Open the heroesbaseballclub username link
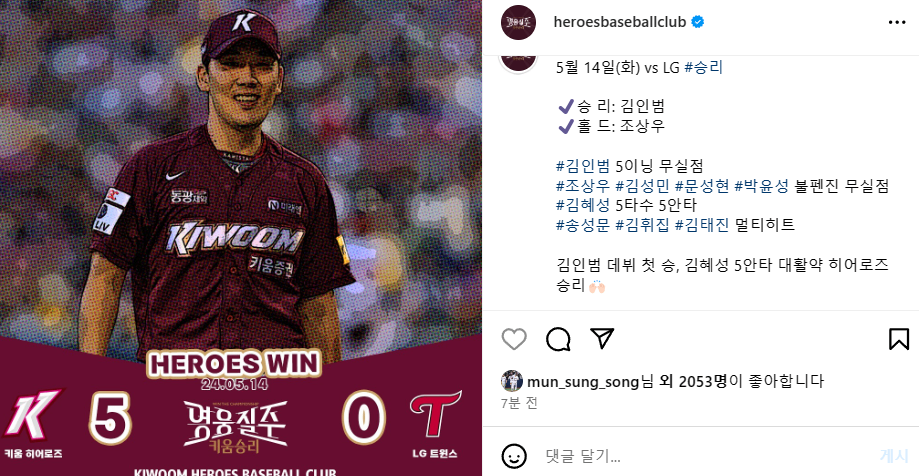 620,22
